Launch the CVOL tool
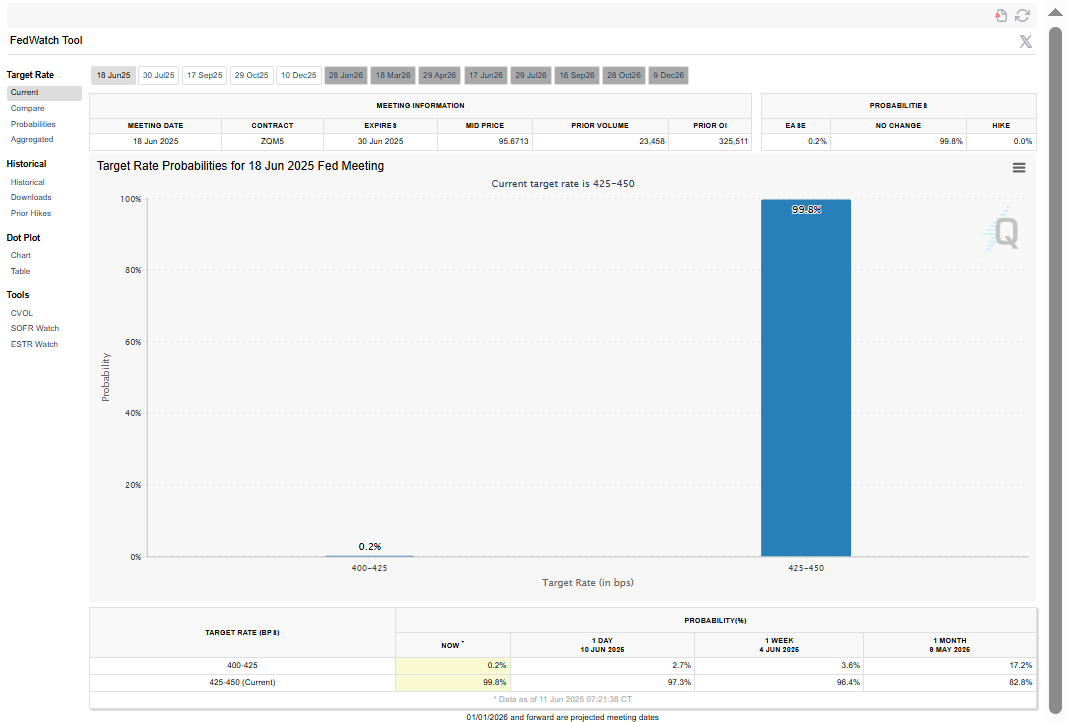The height and width of the screenshot is (722, 1081). click(x=22, y=313)
